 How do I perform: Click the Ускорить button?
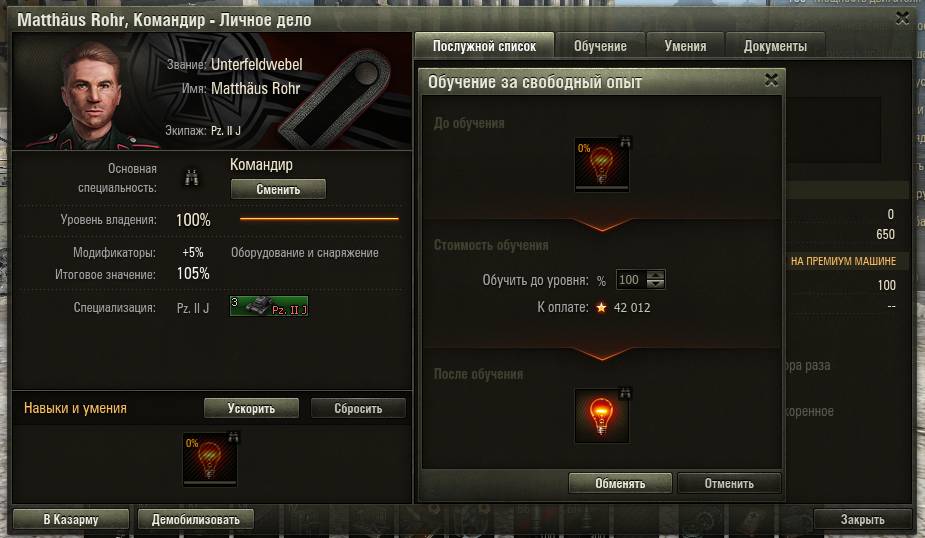pos(251,408)
